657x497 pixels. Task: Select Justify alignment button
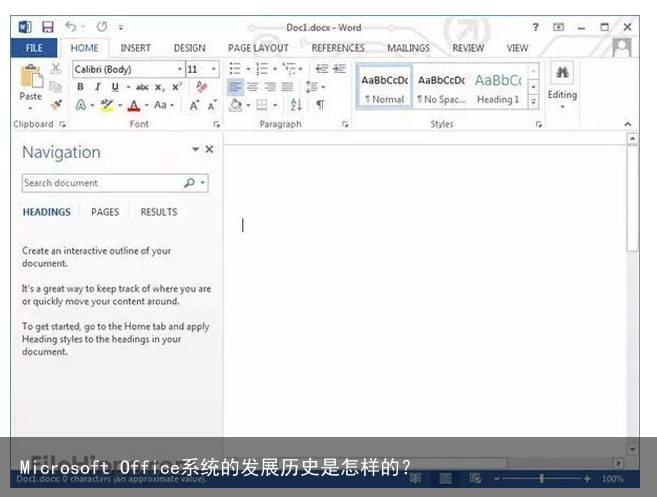pyautogui.click(x=287, y=87)
